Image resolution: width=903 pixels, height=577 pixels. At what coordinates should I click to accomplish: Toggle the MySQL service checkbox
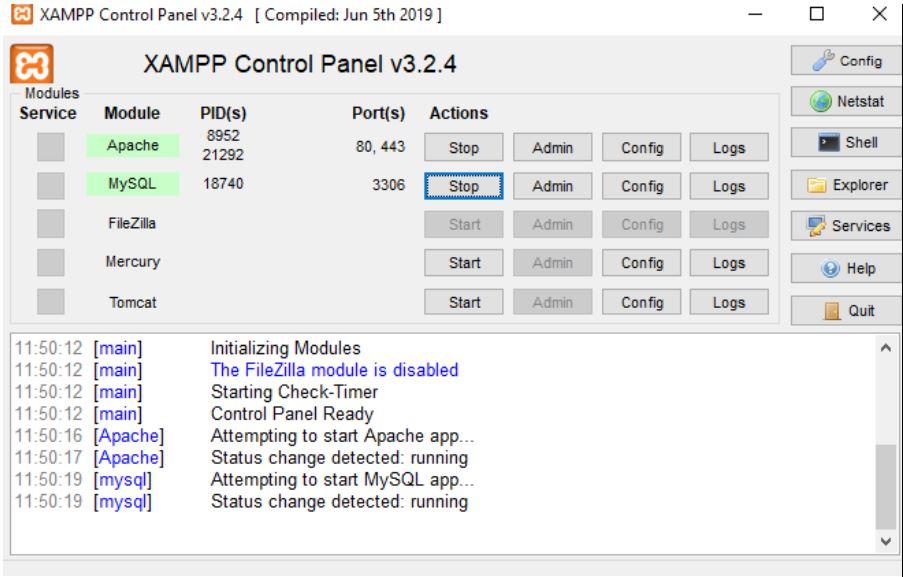coord(51,185)
